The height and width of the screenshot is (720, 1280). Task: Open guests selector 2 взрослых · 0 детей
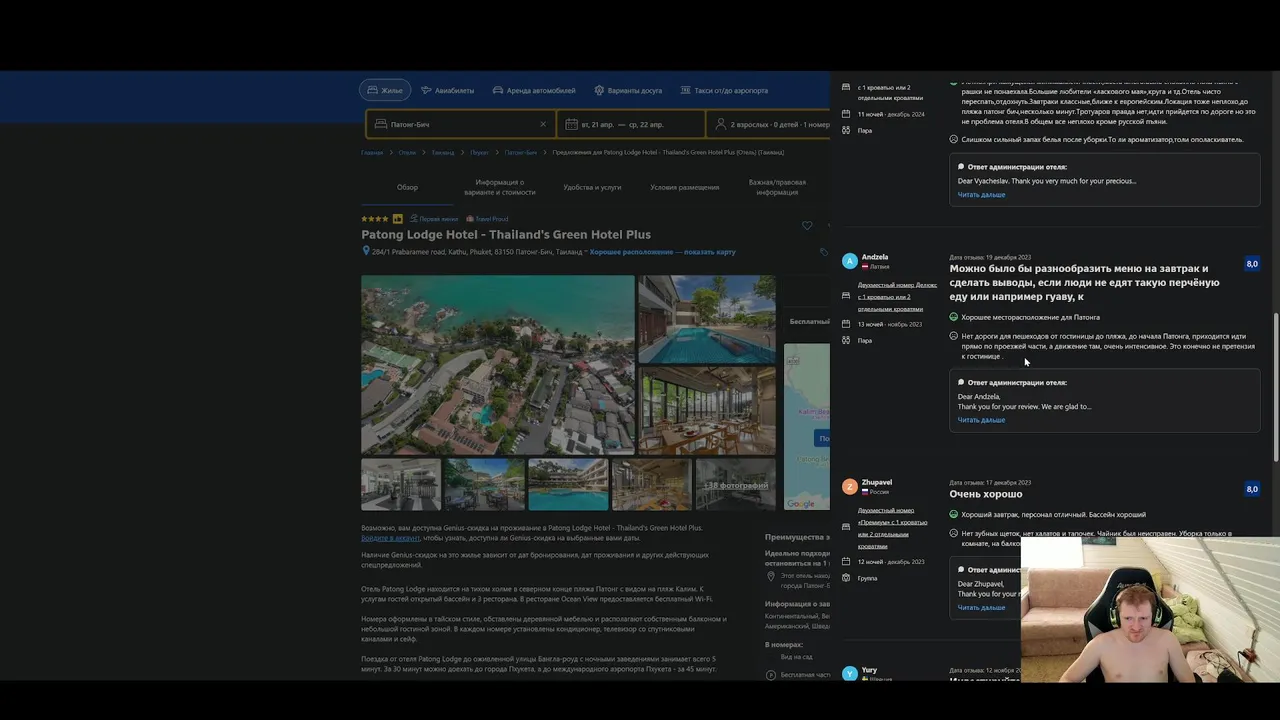point(770,124)
